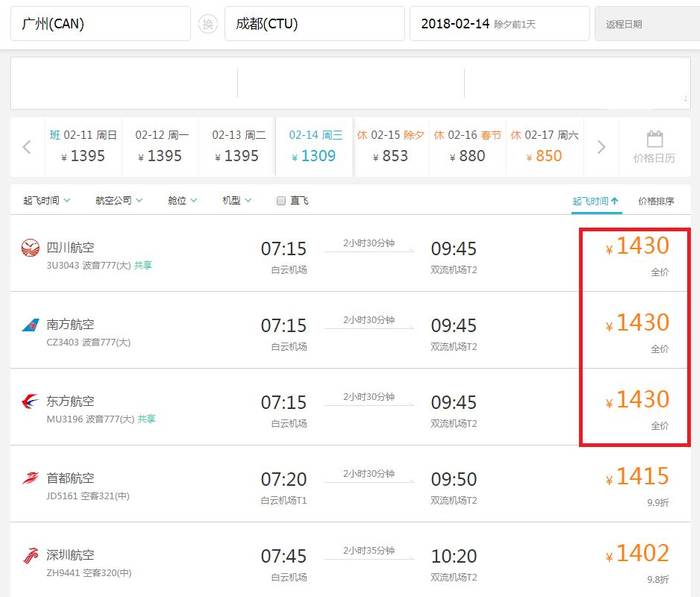Show later dates with right arrow
The image size is (700, 597).
point(601,147)
